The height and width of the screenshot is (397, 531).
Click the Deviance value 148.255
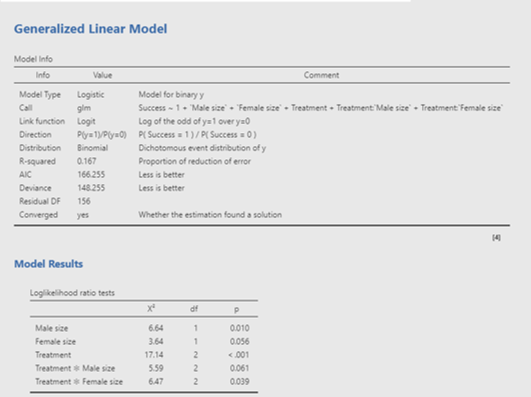point(91,188)
